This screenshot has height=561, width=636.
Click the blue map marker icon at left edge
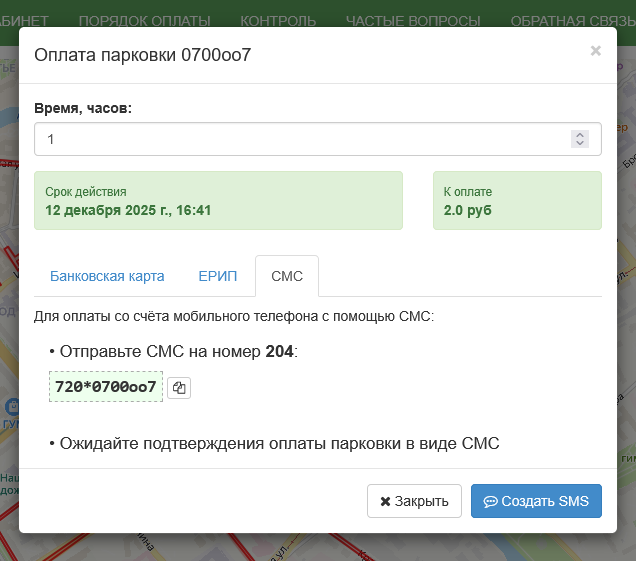10,408
